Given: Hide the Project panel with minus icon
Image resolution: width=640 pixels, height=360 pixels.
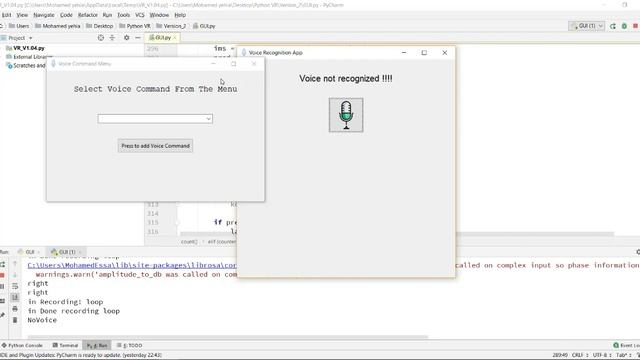Looking at the screenshot, I should click(x=138, y=38).
